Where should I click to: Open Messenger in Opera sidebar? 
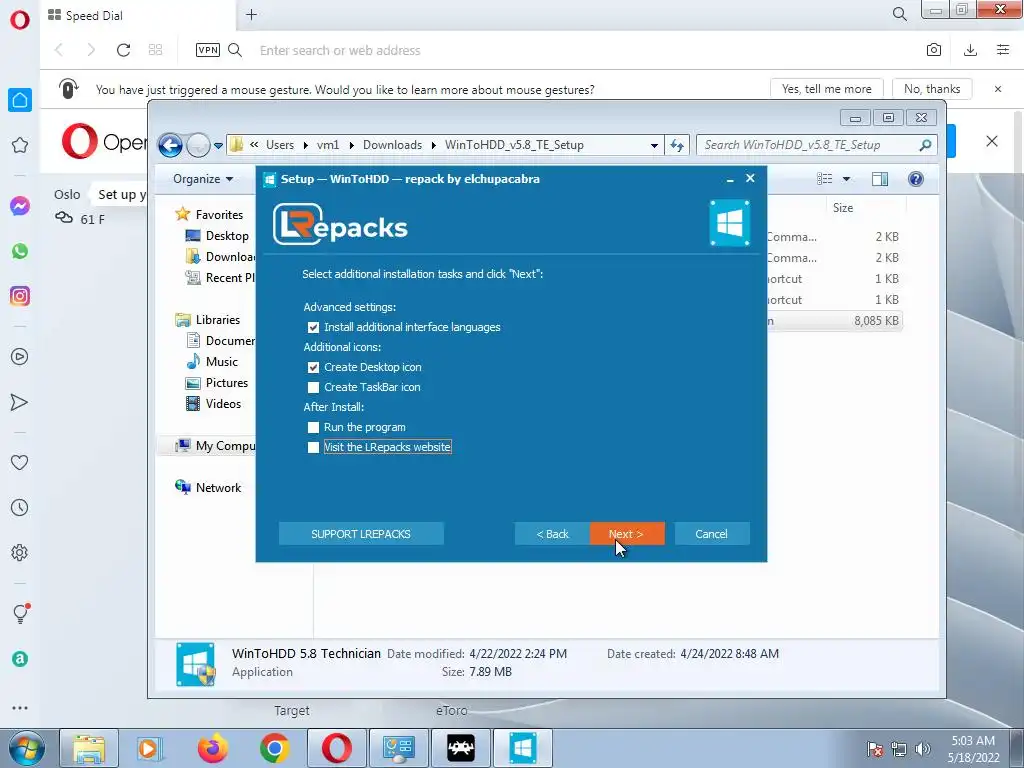click(20, 206)
